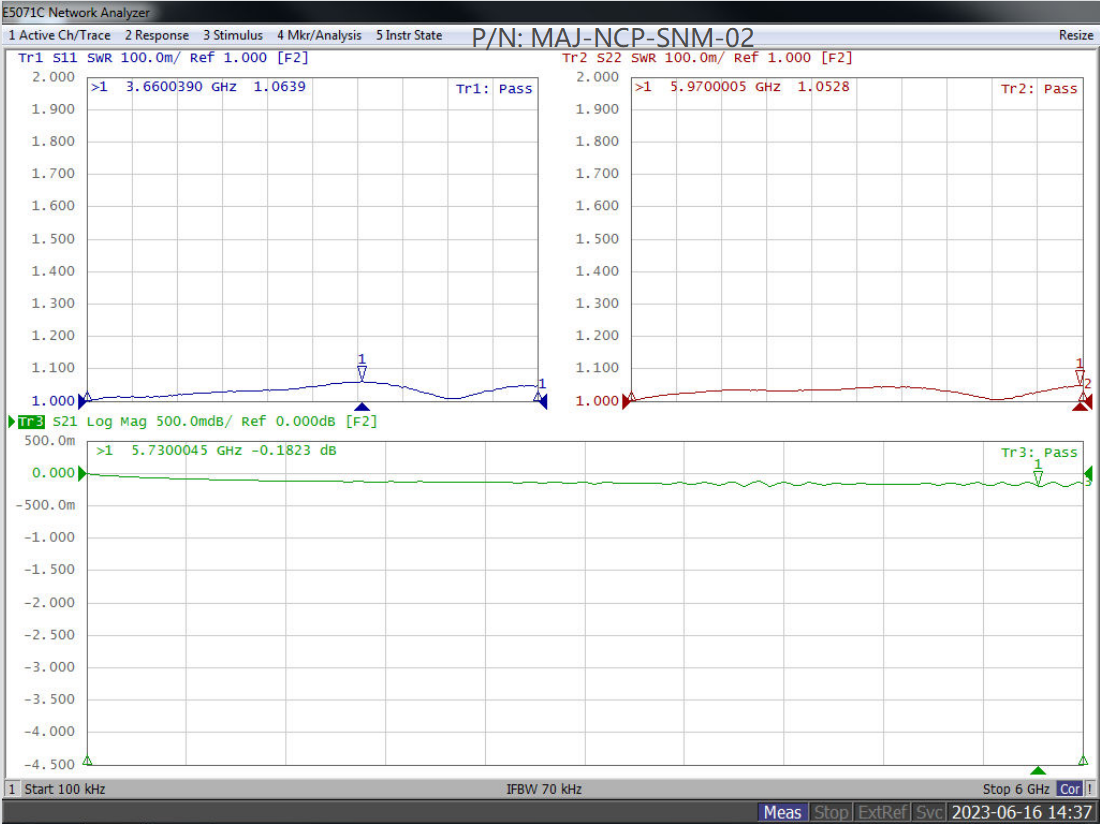
Task: Open the Stimulus menu
Action: point(233,35)
